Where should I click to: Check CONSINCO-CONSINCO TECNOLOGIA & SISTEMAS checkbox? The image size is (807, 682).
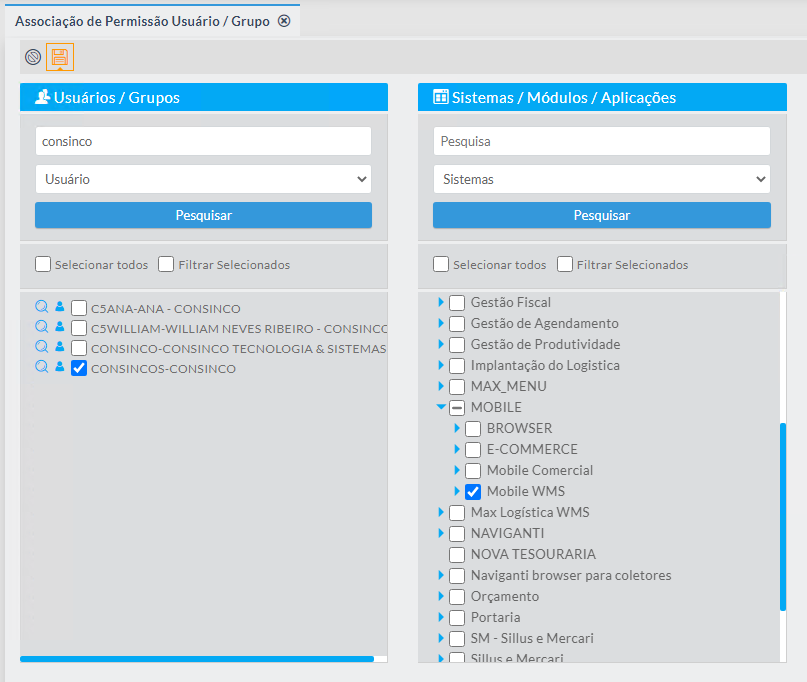(79, 348)
